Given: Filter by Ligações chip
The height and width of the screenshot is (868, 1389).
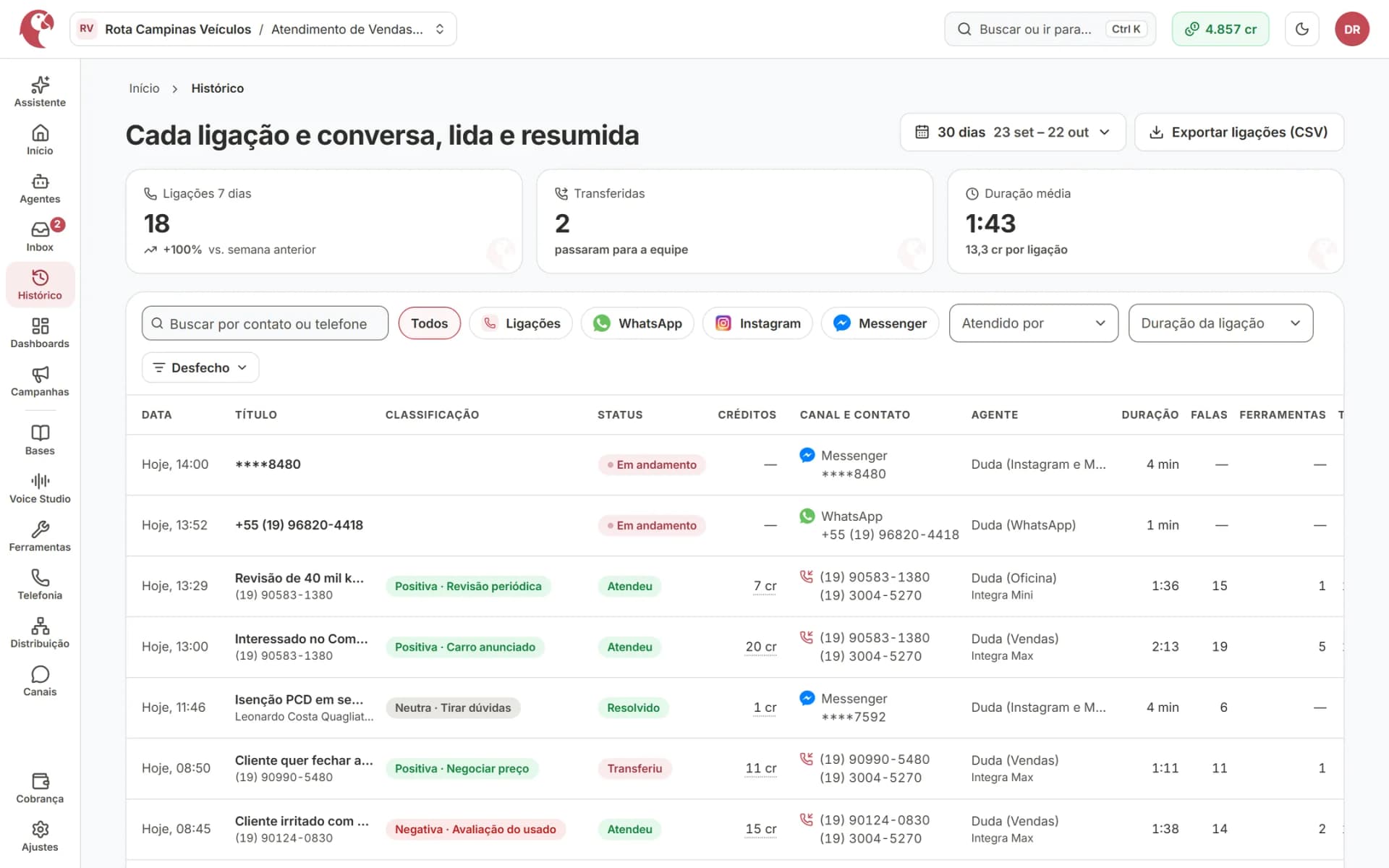Looking at the screenshot, I should pyautogui.click(x=521, y=323).
